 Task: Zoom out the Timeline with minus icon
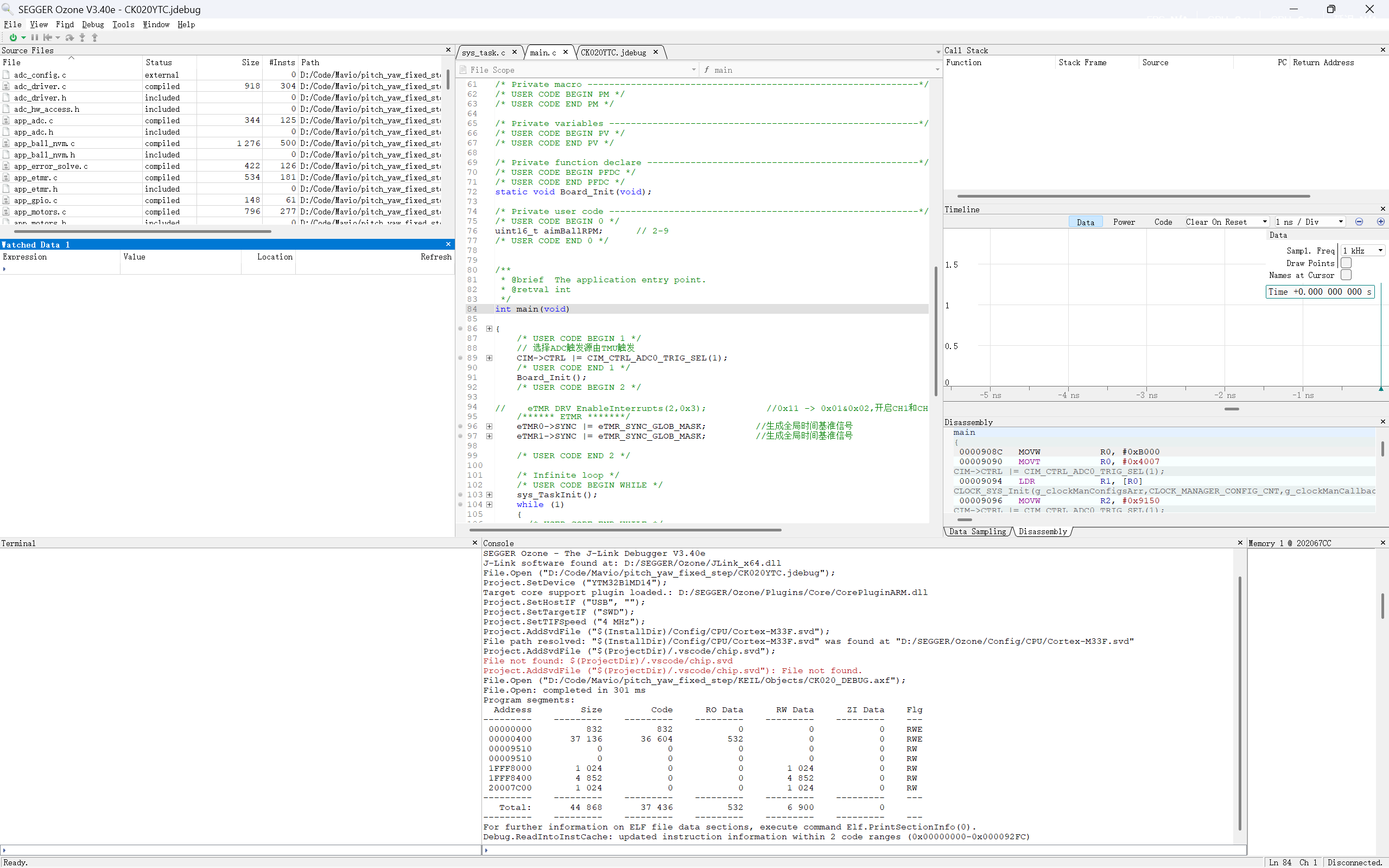[1359, 222]
